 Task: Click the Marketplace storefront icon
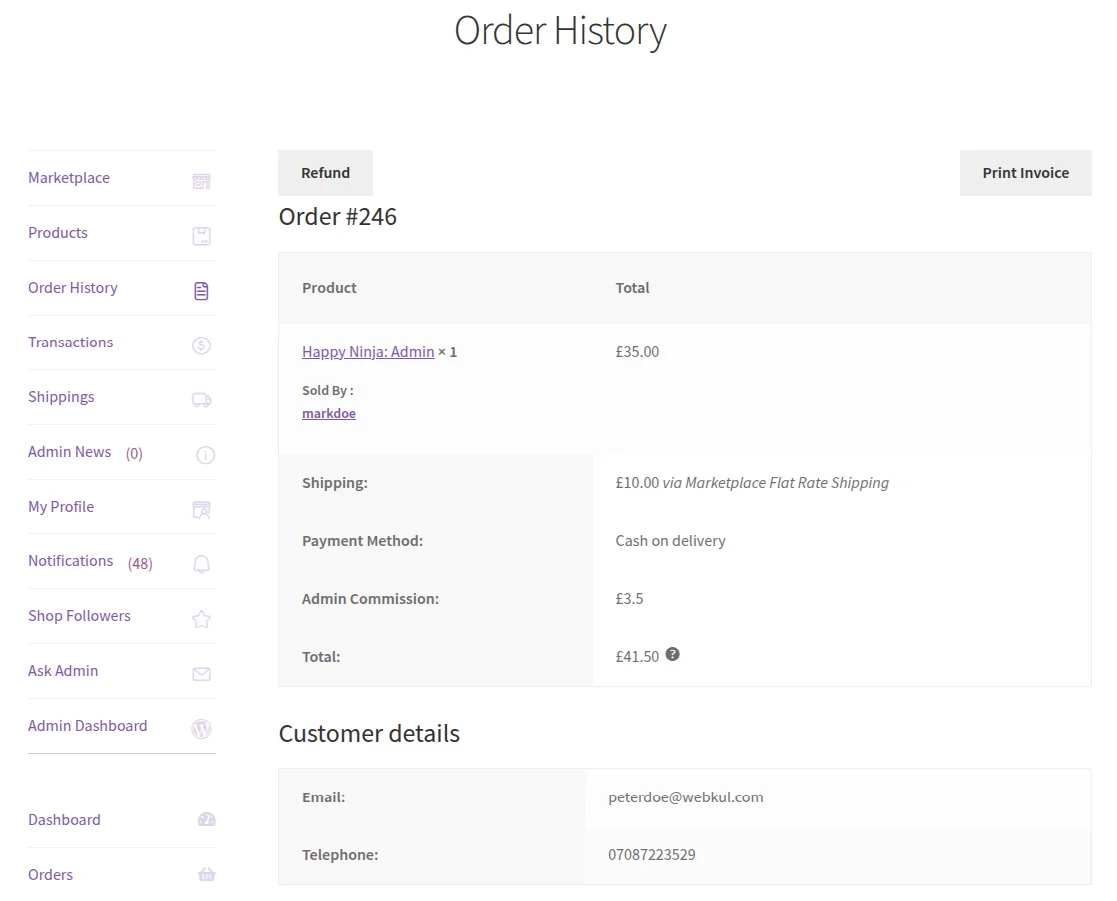[x=201, y=180]
